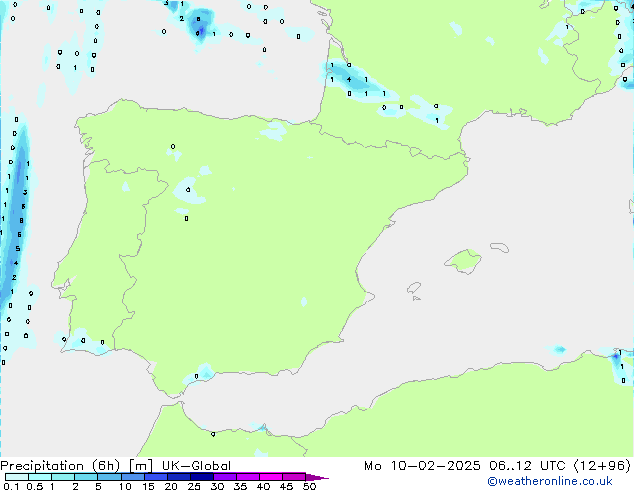The image size is (634, 490).
Task: Select the 5–10 legend color swatch
Action: pyautogui.click(x=109, y=477)
